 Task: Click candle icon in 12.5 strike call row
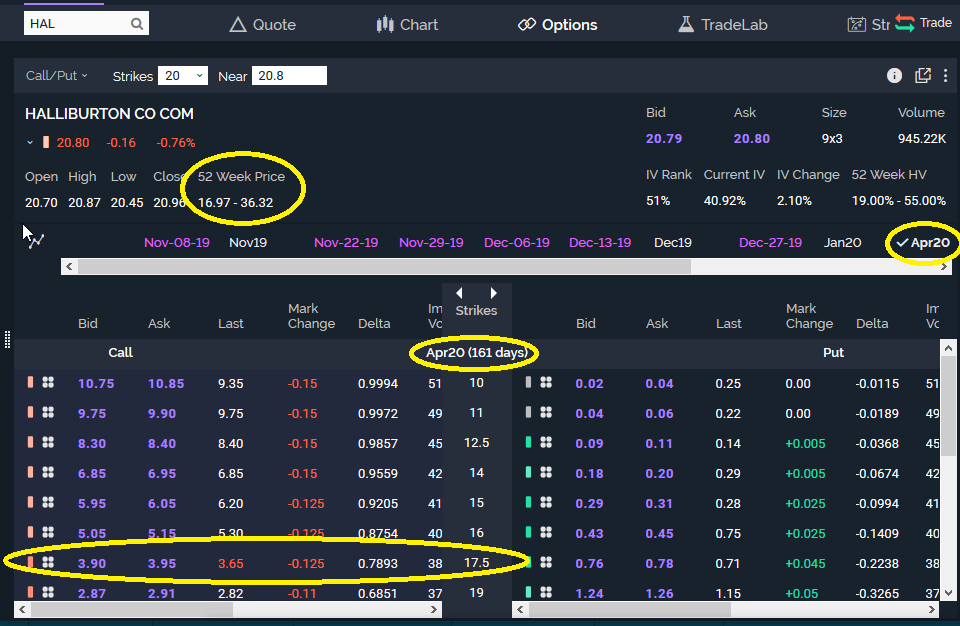point(30,442)
